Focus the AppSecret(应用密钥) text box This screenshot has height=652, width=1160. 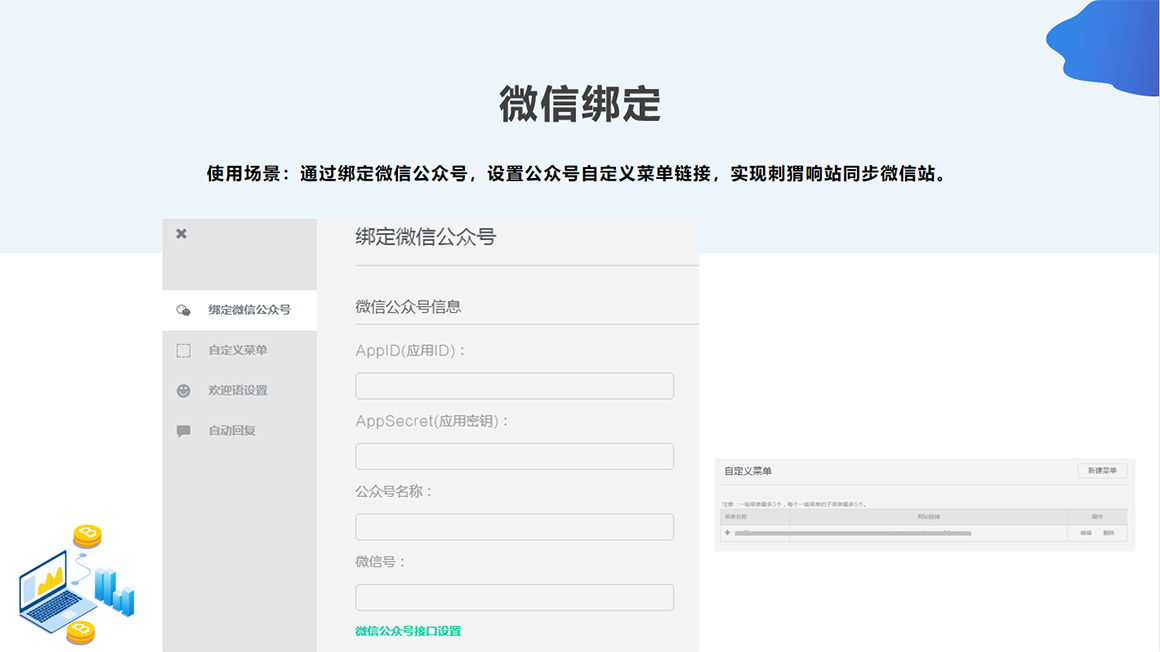(514, 456)
